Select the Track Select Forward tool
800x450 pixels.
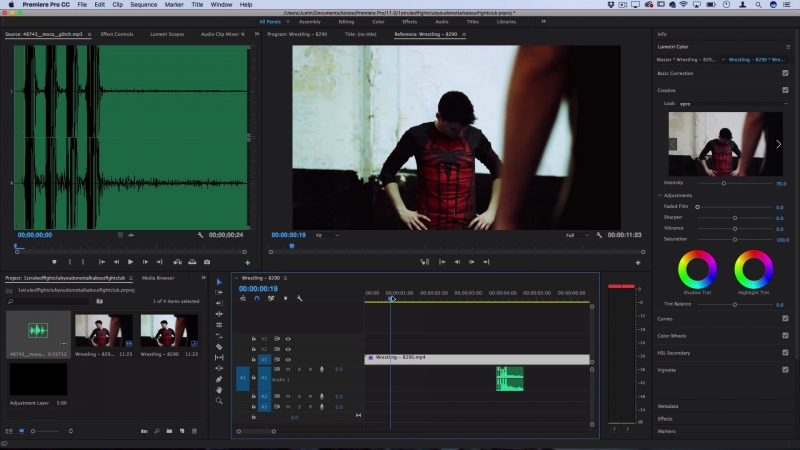pos(219,292)
